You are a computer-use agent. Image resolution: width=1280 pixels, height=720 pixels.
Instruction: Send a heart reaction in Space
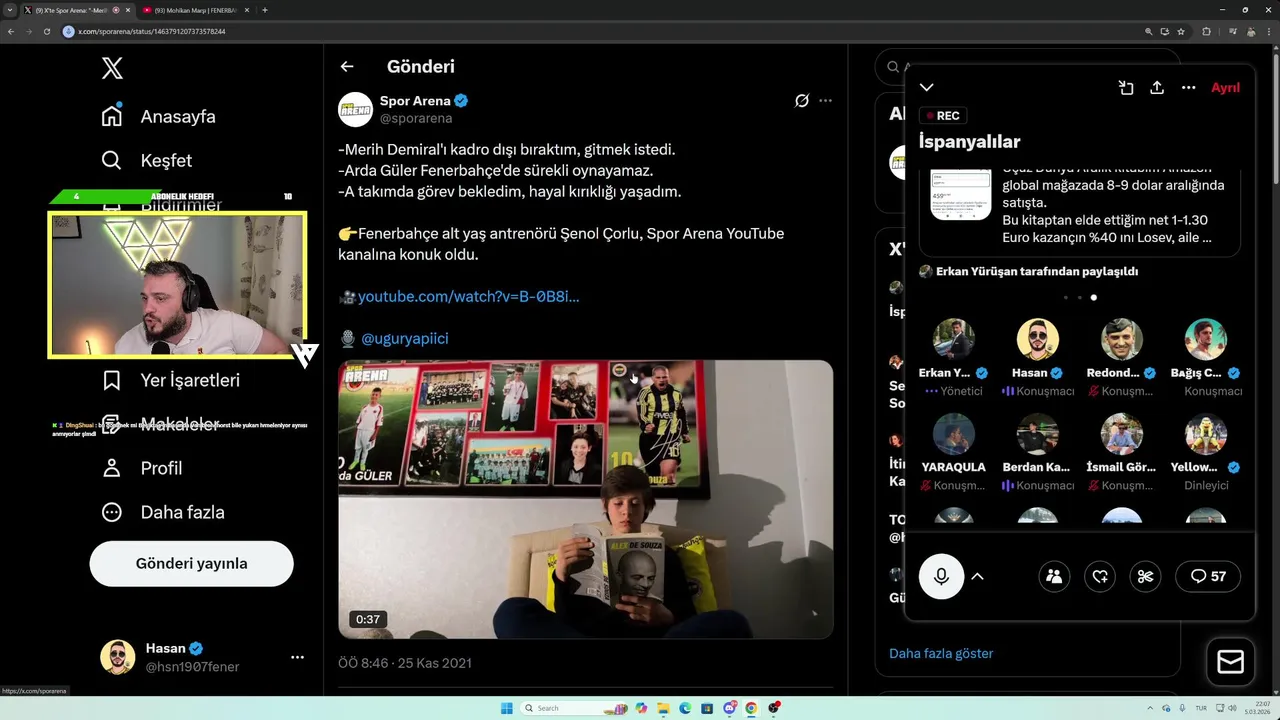(1100, 576)
